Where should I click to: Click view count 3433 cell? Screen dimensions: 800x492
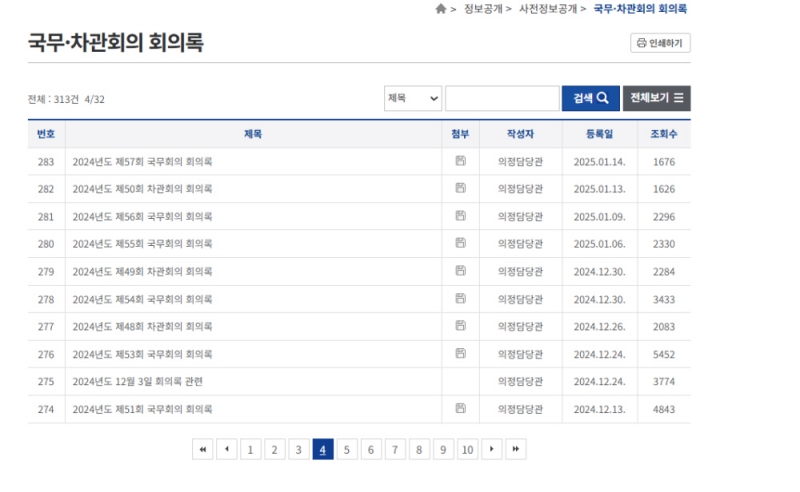tap(664, 299)
